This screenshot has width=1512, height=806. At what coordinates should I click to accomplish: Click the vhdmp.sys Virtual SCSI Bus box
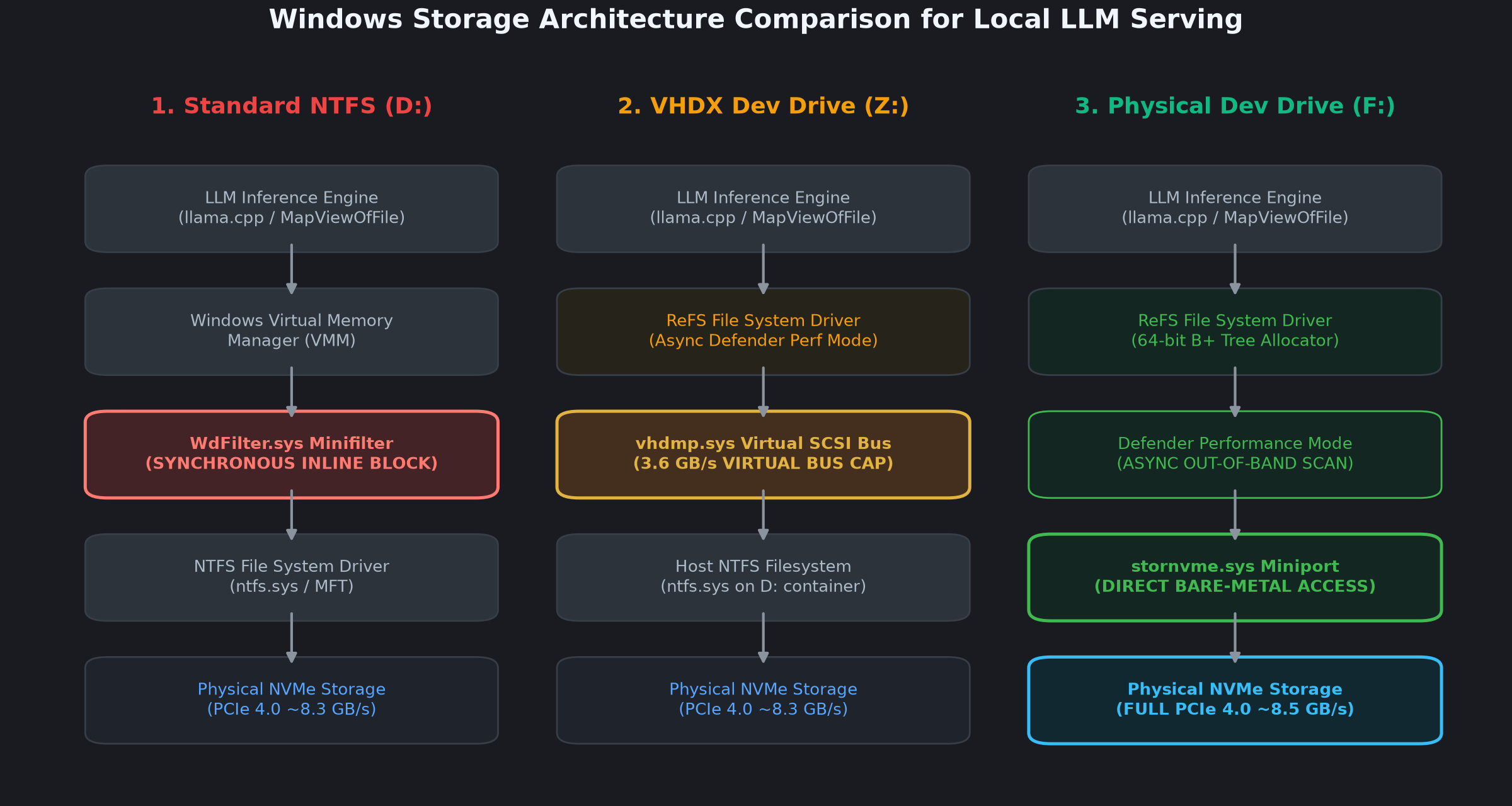(x=763, y=455)
